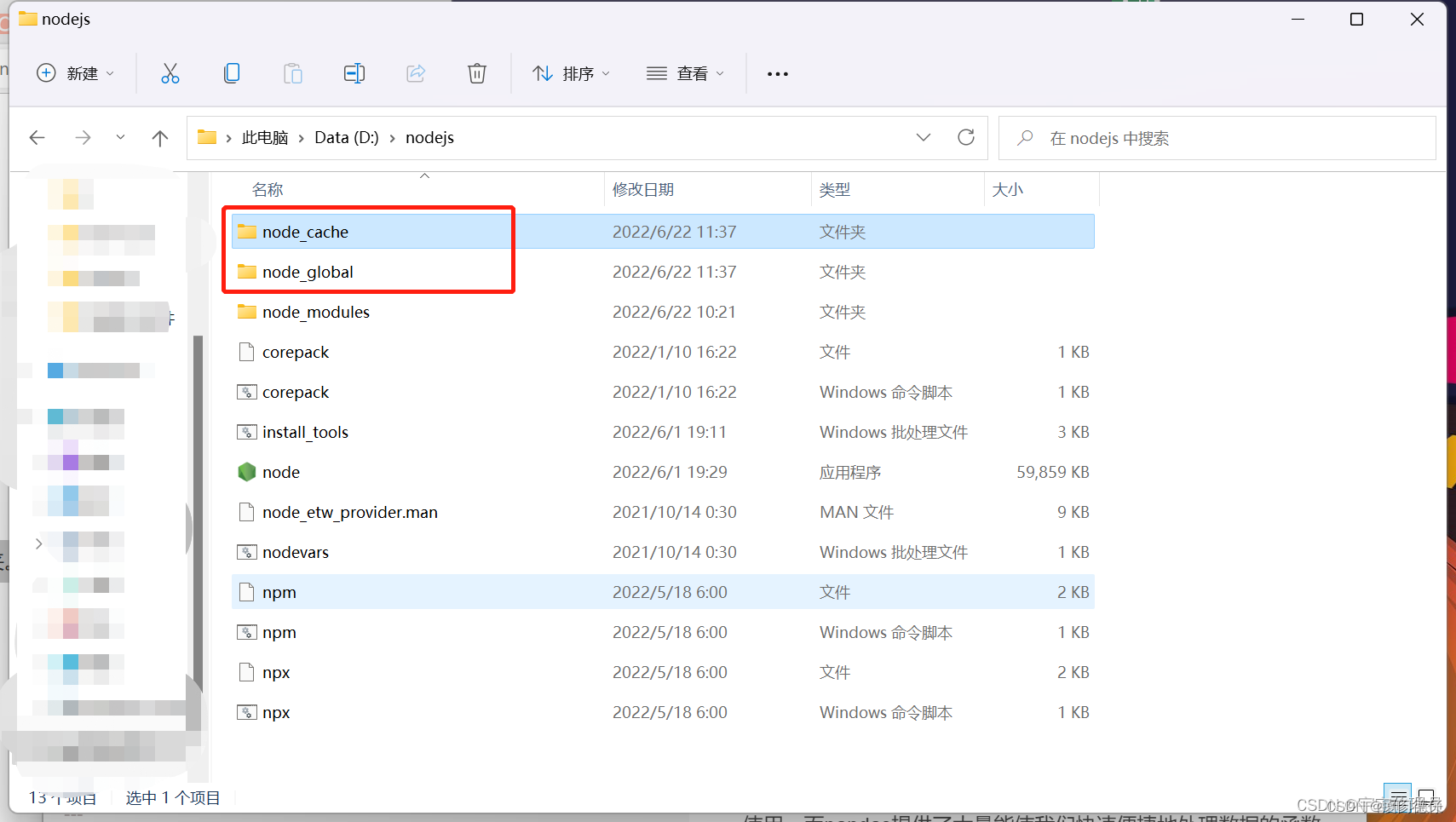Viewport: 1456px width, 822px height.
Task: Select the corepack plain 文件 row
Action: [x=663, y=352]
